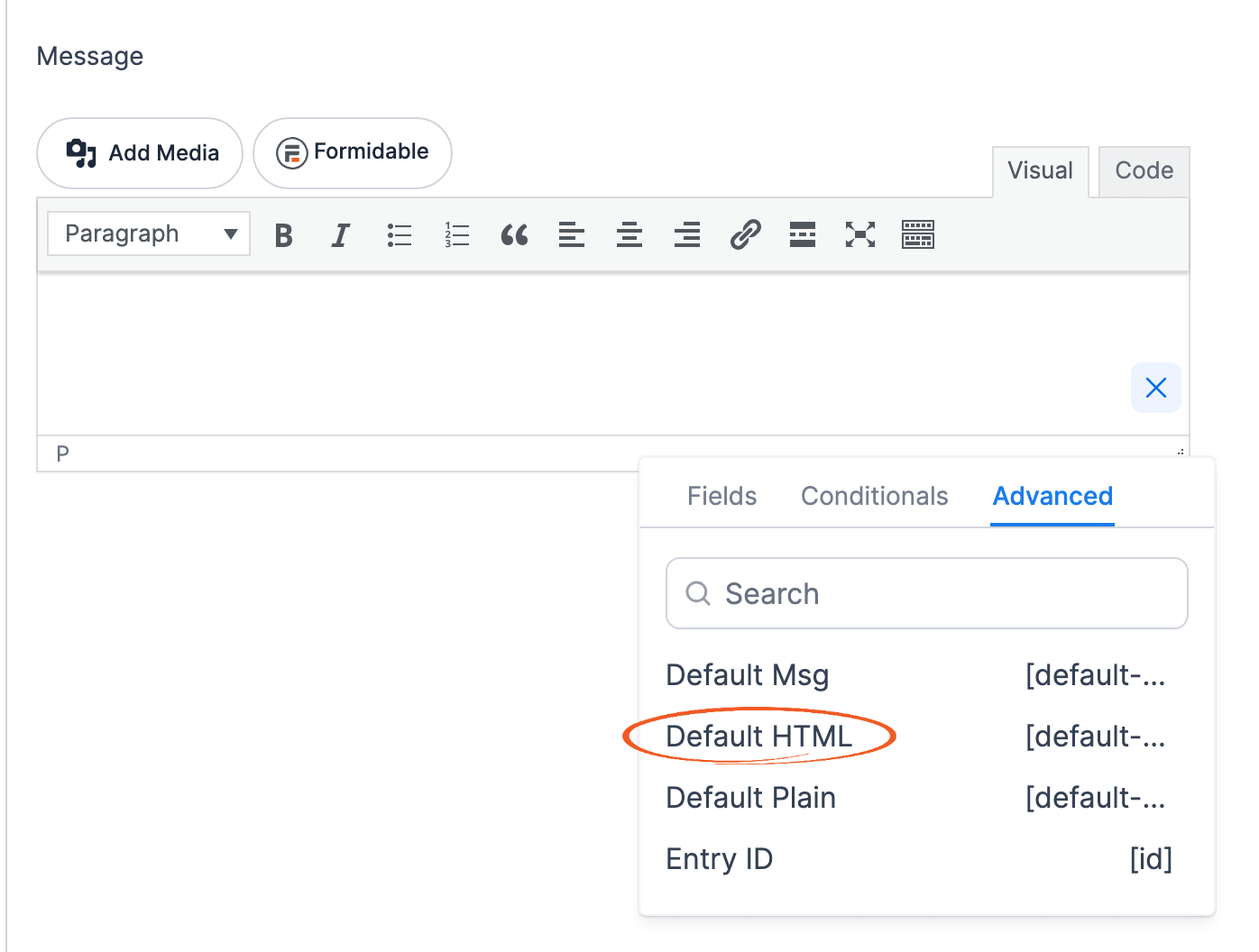1259x952 pixels.
Task: Toggle the toolbar kitchen sink
Action: [918, 235]
